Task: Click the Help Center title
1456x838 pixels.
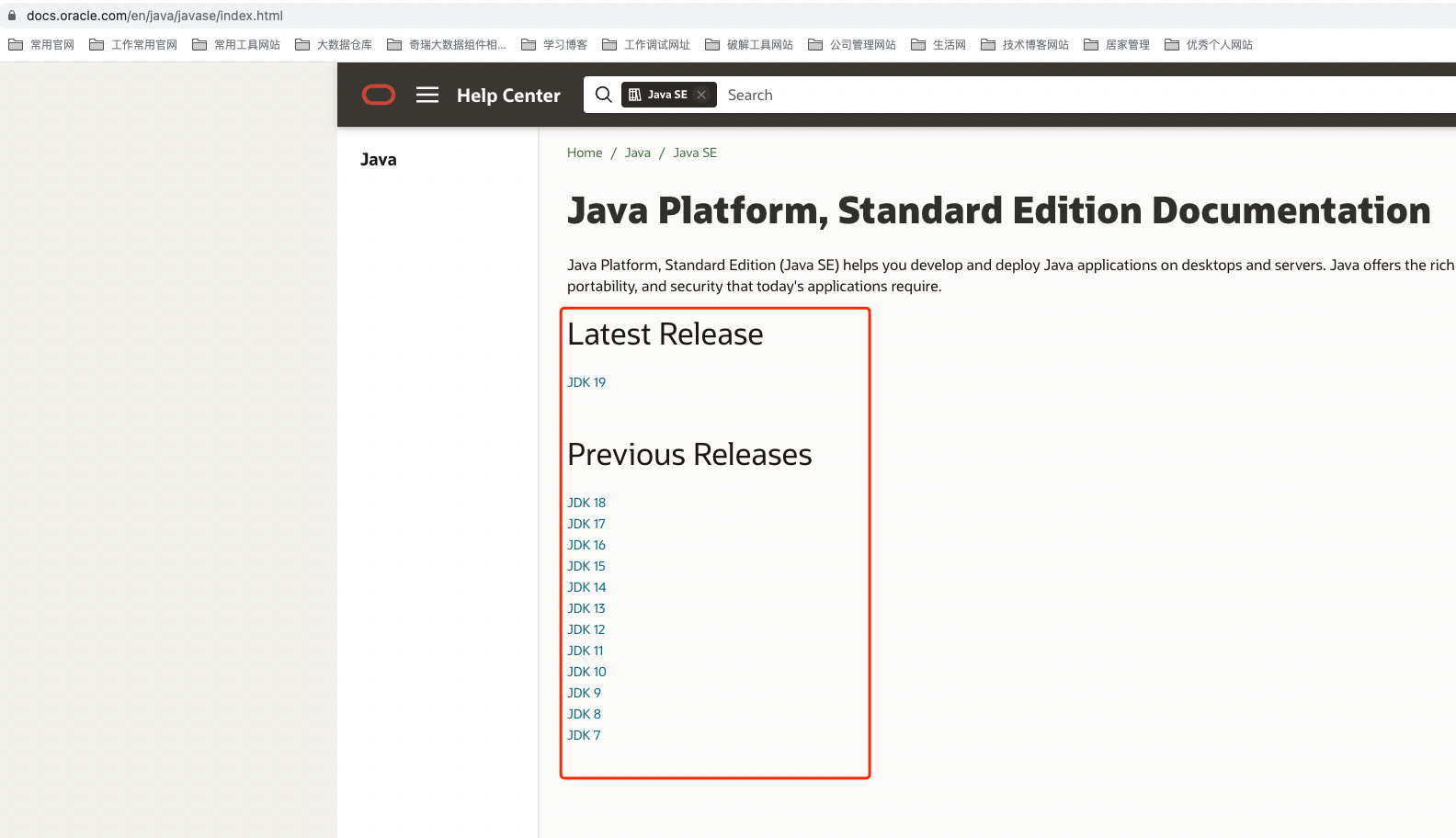Action: 508,96
